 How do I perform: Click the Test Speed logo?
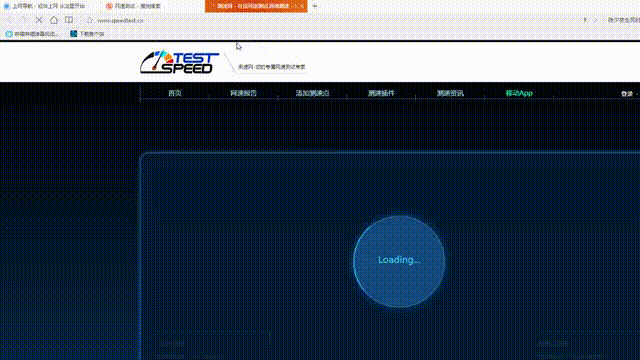pos(180,62)
